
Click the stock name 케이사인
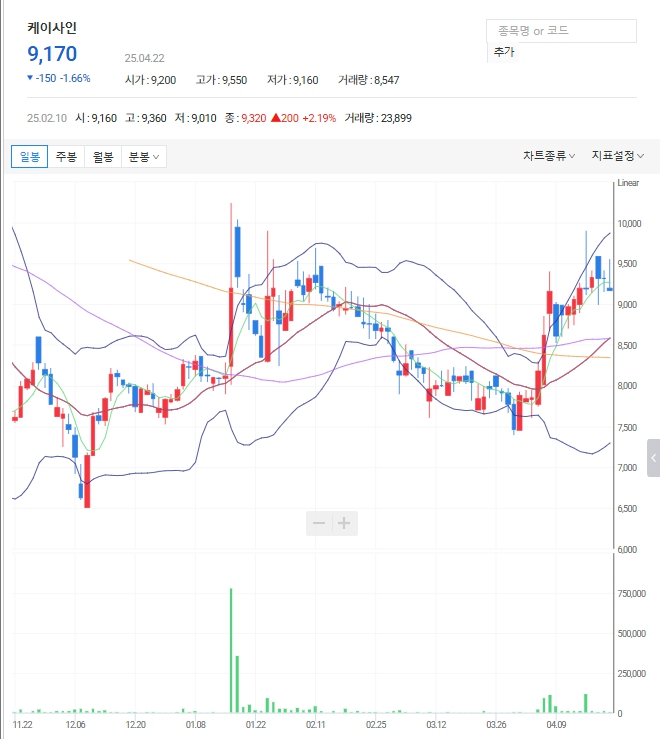pos(52,28)
